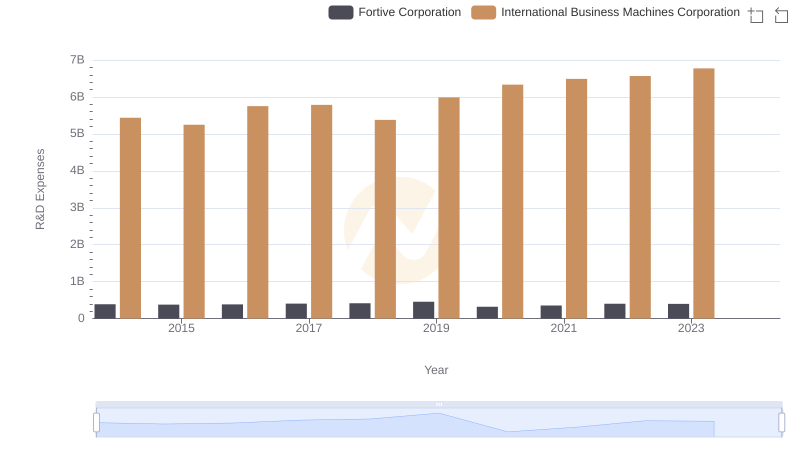Click the R&D Expenses axis title
800x461 pixels.
coord(40,189)
